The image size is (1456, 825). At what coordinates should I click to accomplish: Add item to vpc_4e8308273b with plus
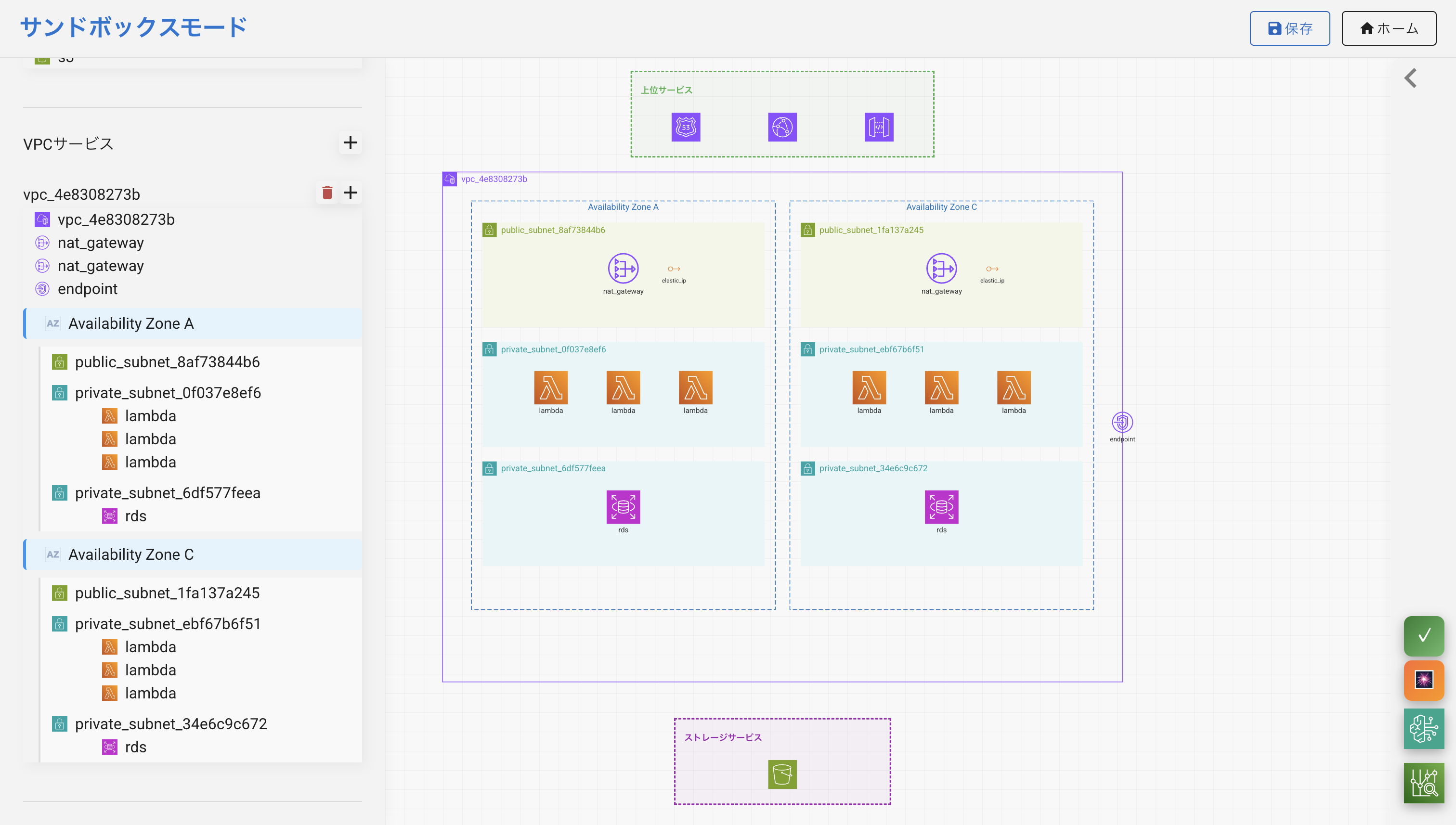pos(350,193)
